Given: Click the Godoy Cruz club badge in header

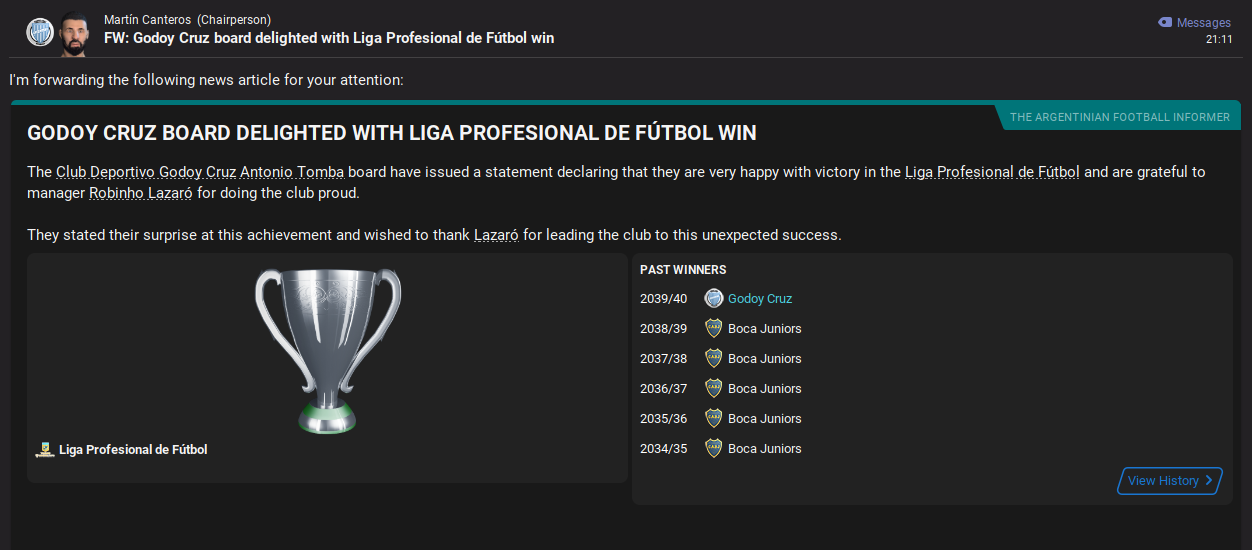Looking at the screenshot, I should point(40,31).
